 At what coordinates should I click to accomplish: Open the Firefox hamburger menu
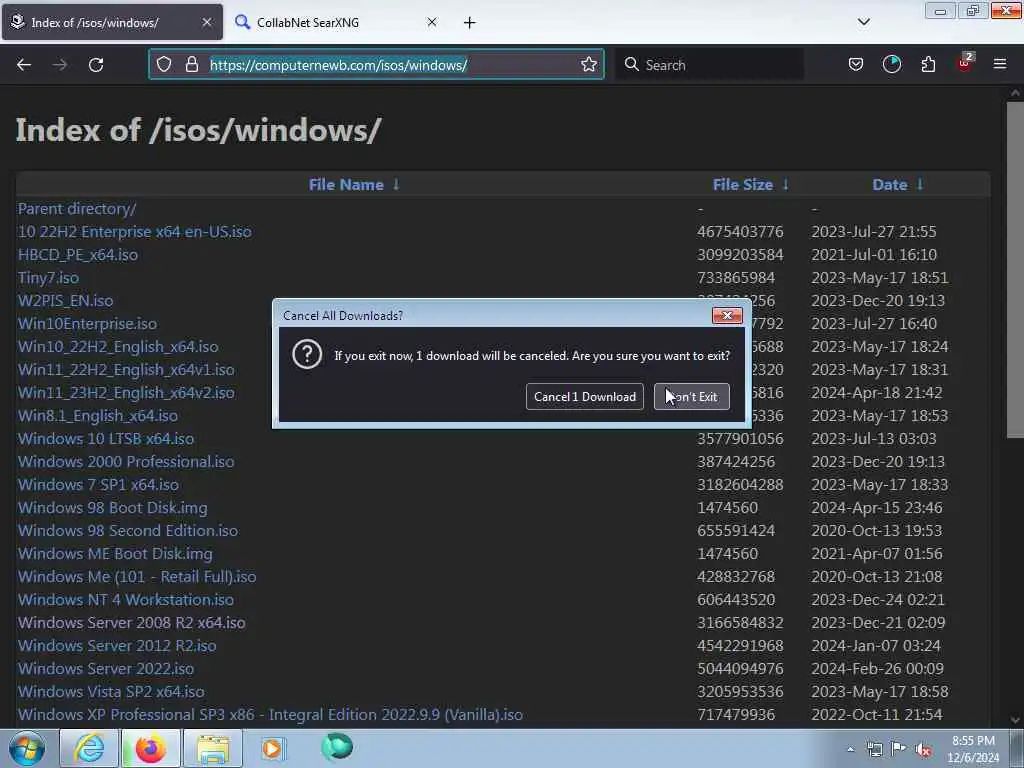point(1000,64)
